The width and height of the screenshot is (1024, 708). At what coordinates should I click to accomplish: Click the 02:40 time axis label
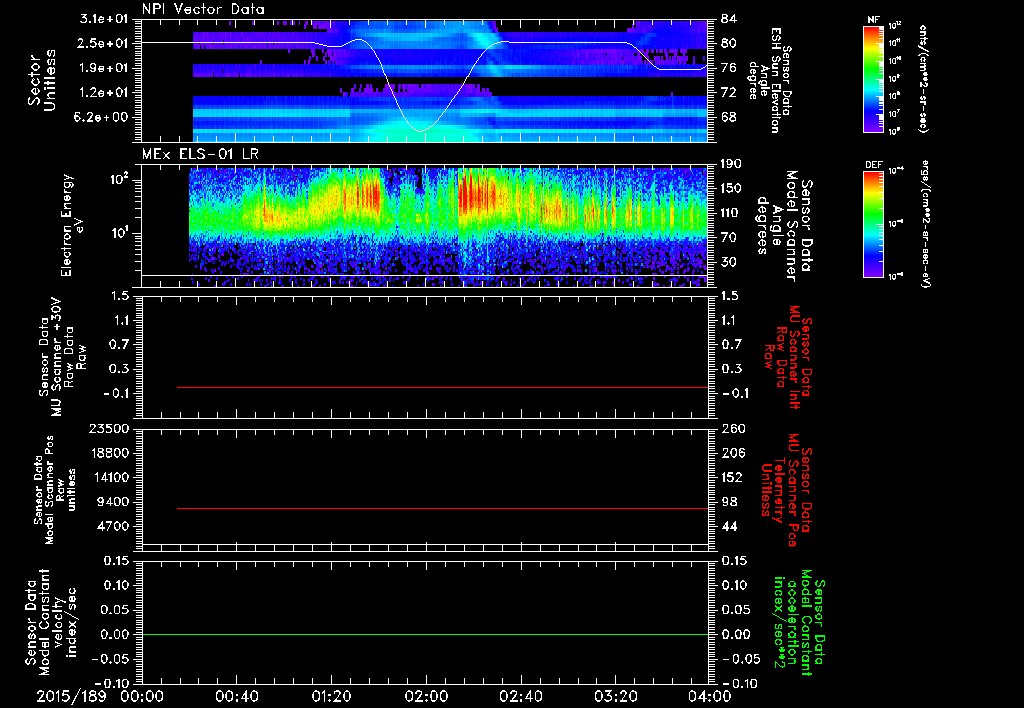(x=520, y=696)
